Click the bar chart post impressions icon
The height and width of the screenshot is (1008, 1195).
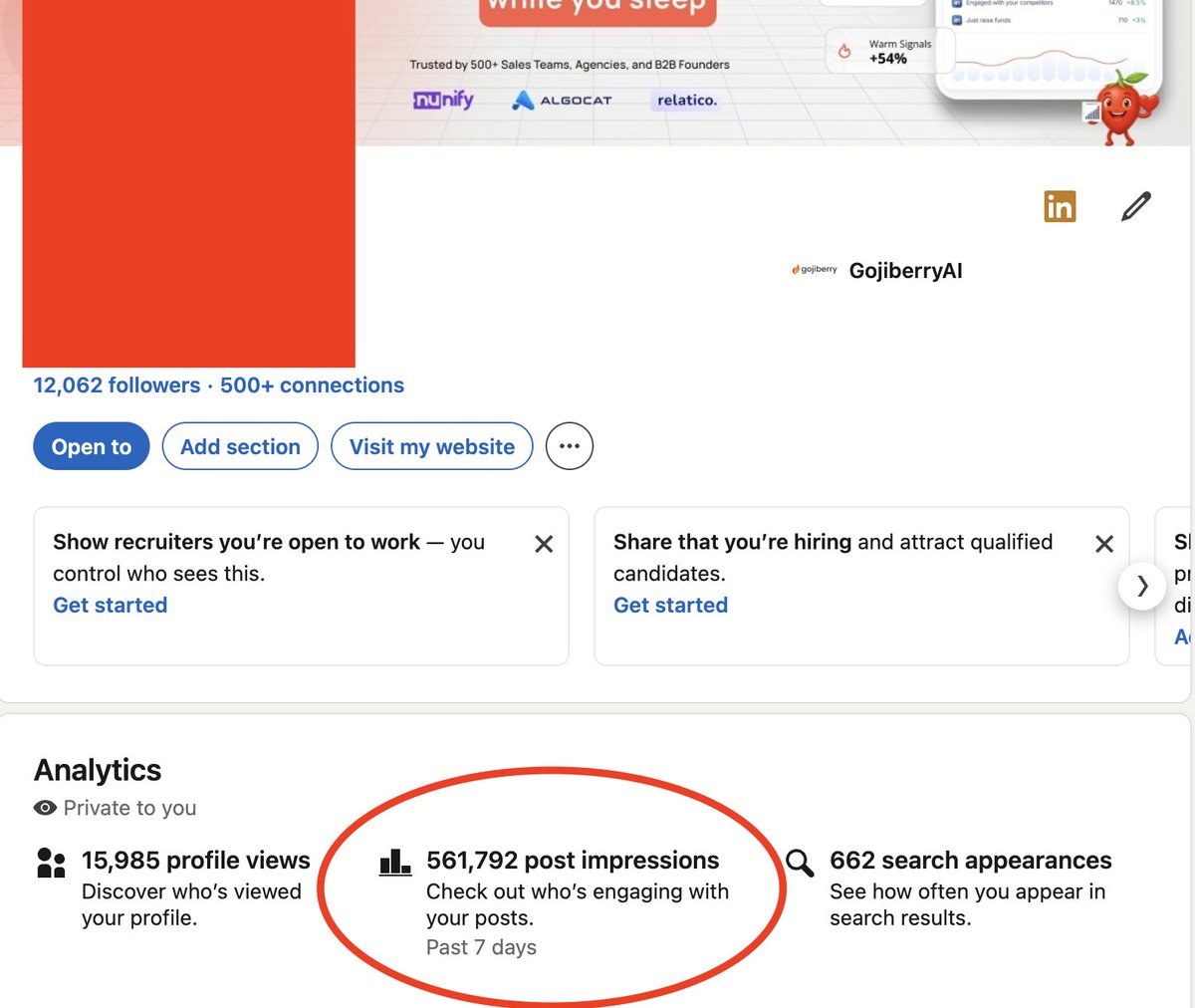click(x=395, y=862)
